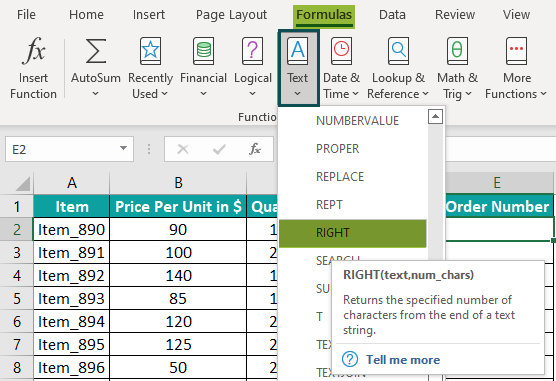Expand the More Functions dropdown arrow
Screen dimensions: 556x381
[x=544, y=94]
